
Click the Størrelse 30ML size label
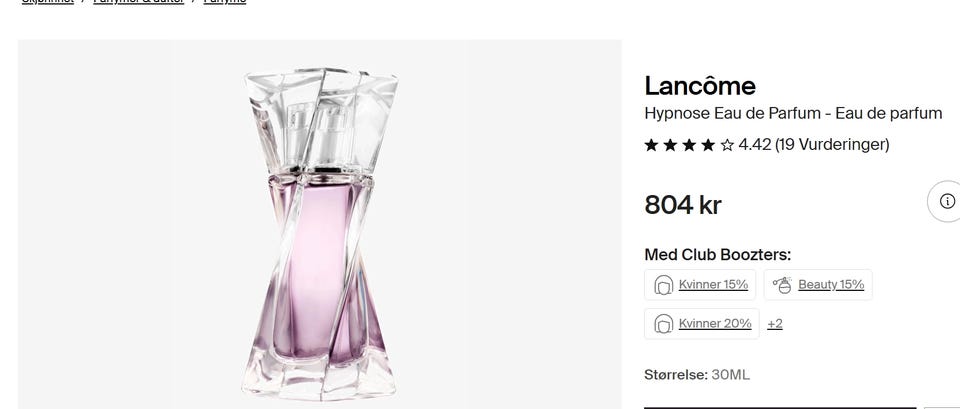pos(696,375)
